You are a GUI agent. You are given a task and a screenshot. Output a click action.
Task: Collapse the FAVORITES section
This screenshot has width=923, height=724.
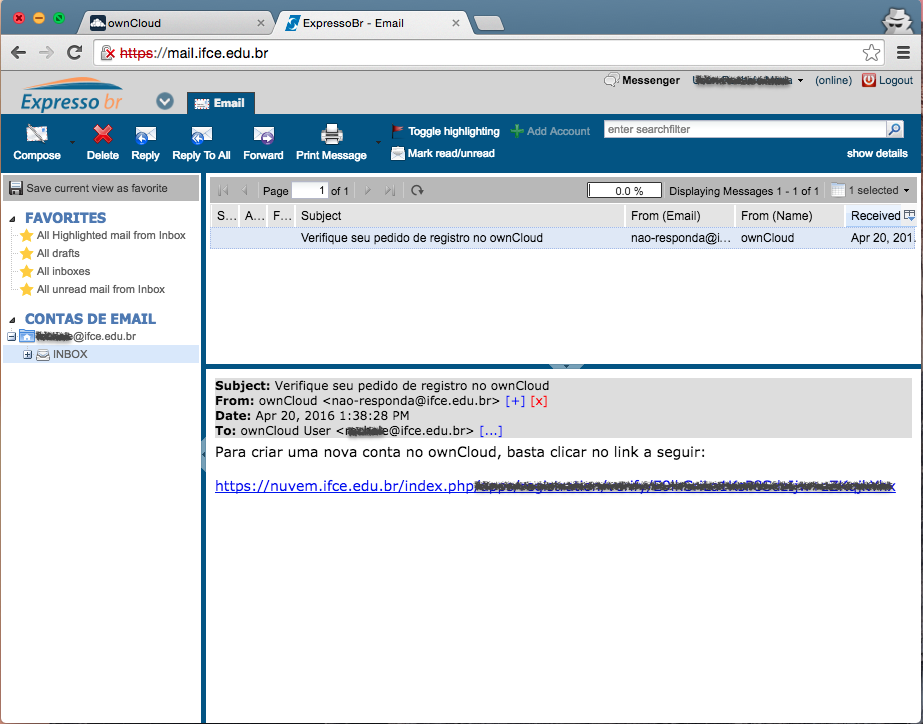12,219
